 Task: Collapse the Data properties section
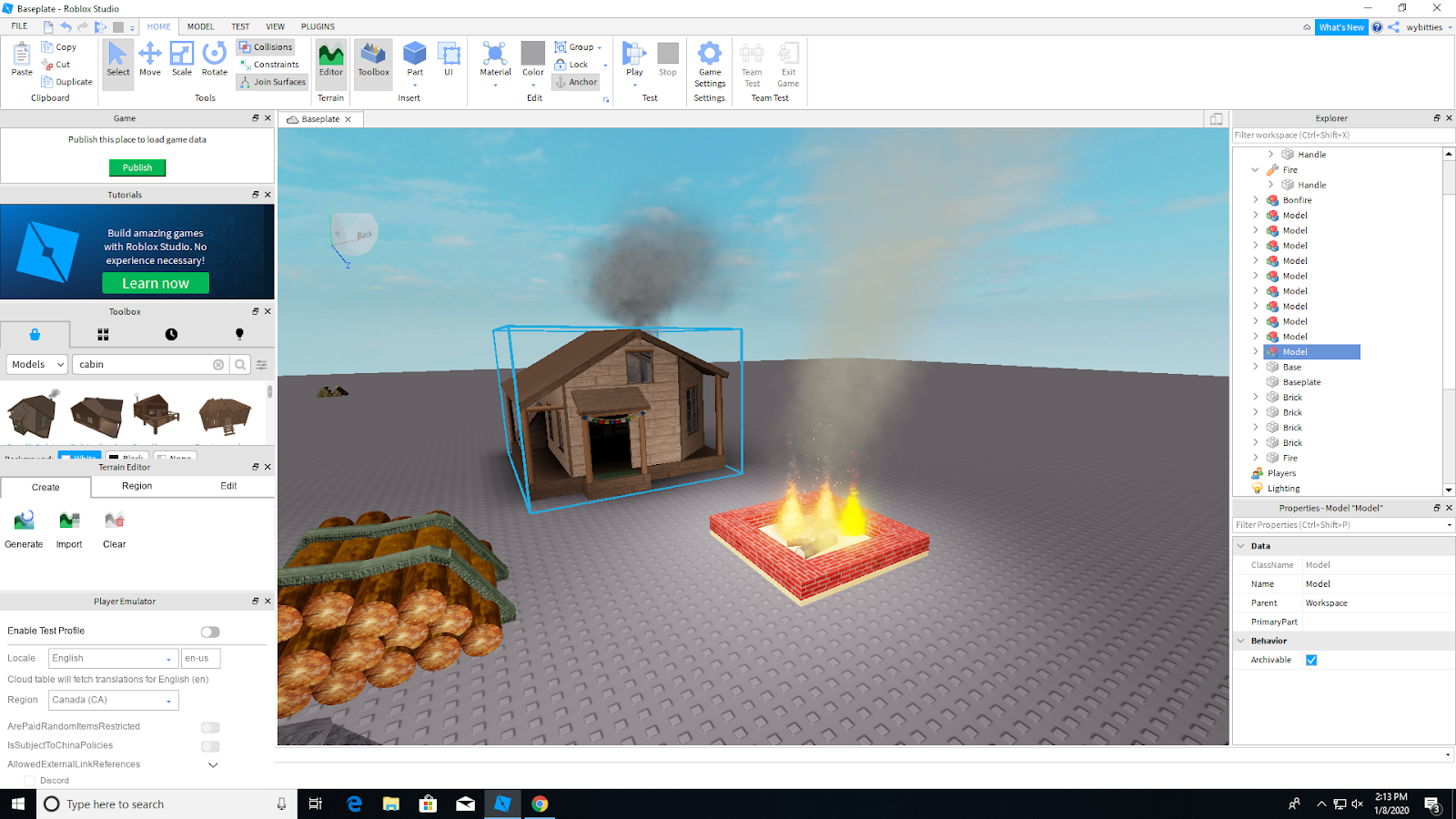[x=1240, y=546]
